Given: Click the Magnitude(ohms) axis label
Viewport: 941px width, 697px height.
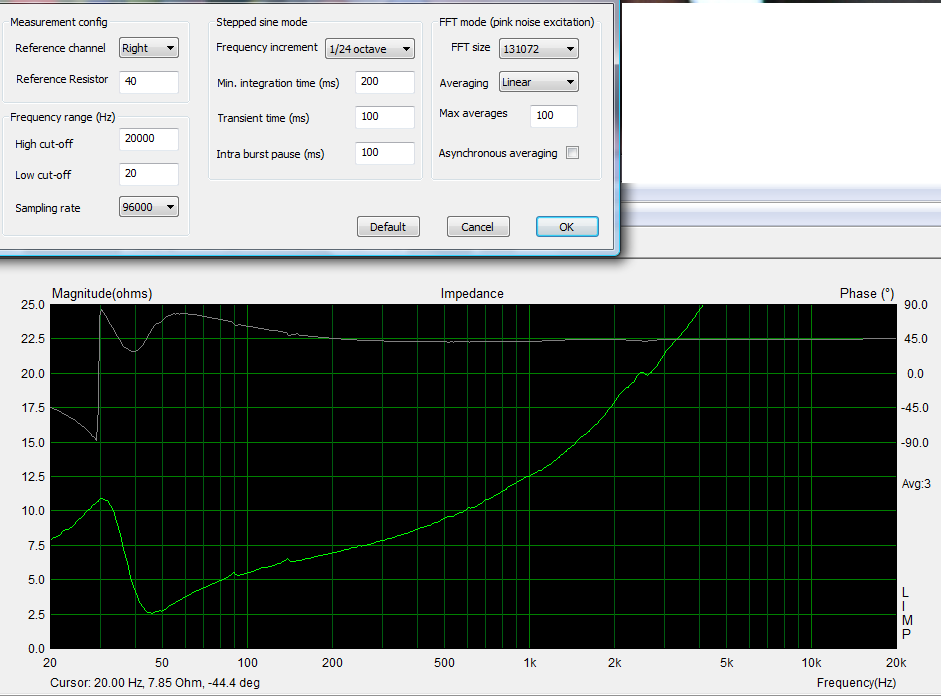Looking at the screenshot, I should 102,294.
